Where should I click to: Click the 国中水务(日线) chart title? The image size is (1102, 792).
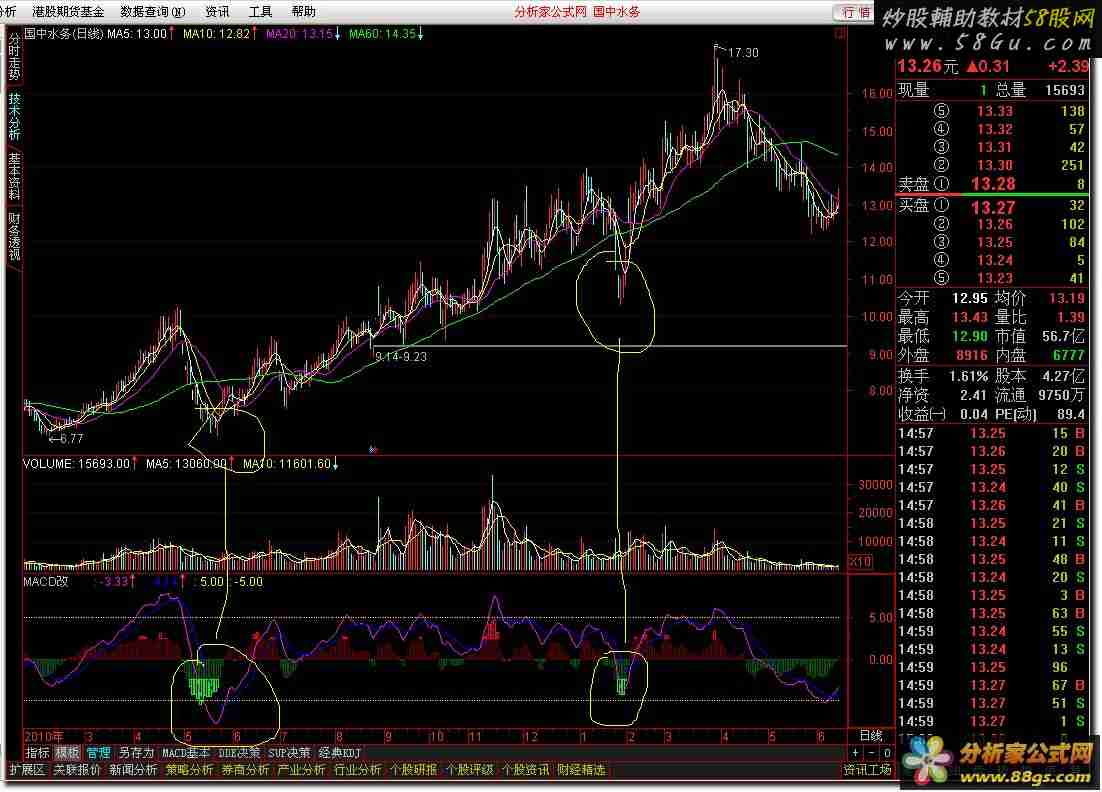(64, 33)
